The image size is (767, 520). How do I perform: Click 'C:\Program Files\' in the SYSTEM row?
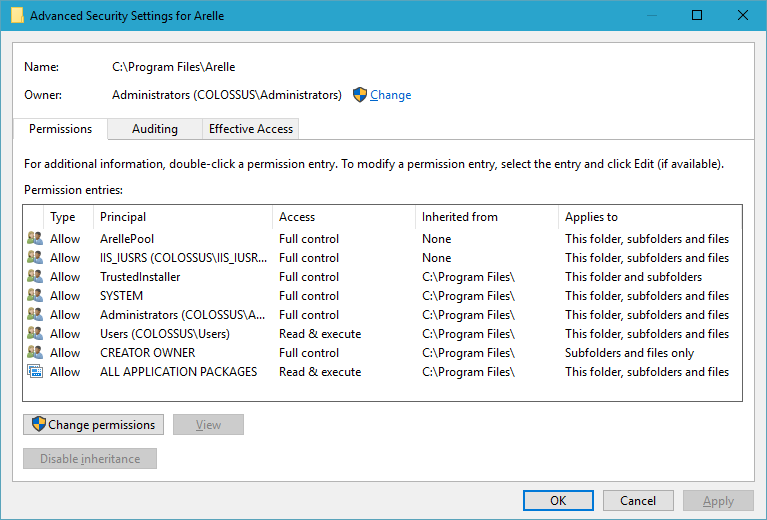pos(468,296)
